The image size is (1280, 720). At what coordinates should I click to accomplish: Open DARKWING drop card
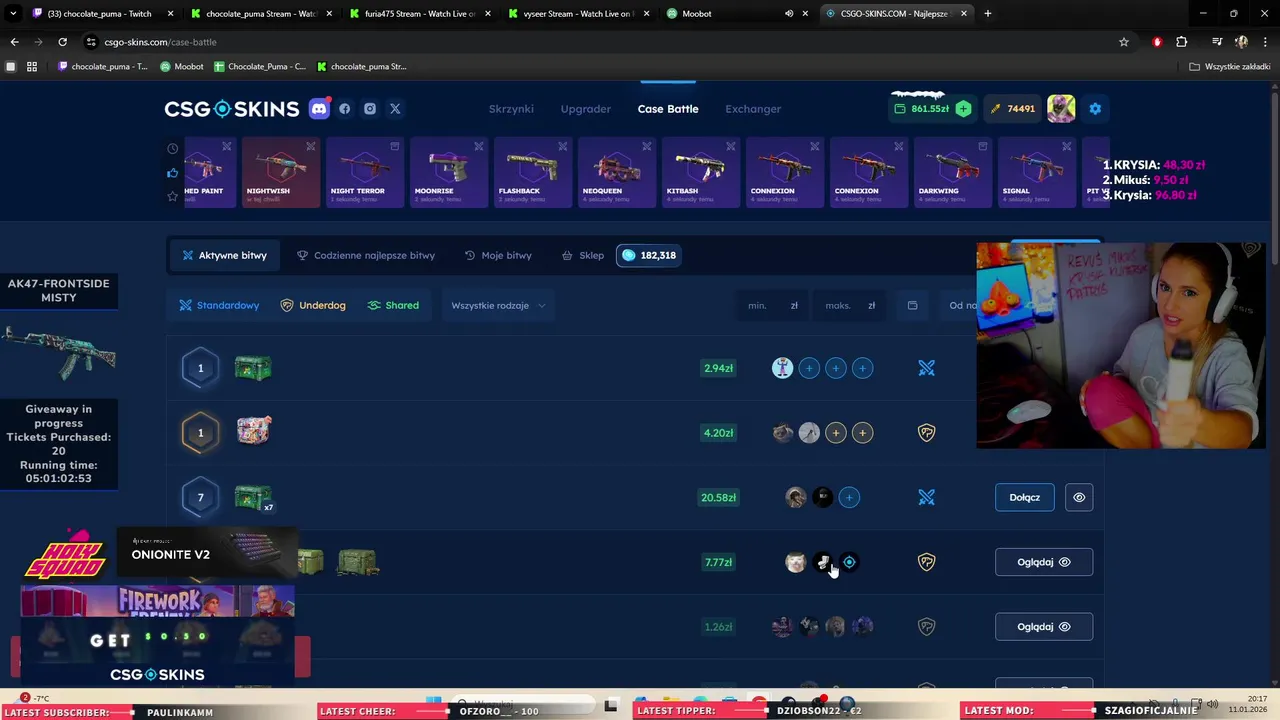[953, 172]
